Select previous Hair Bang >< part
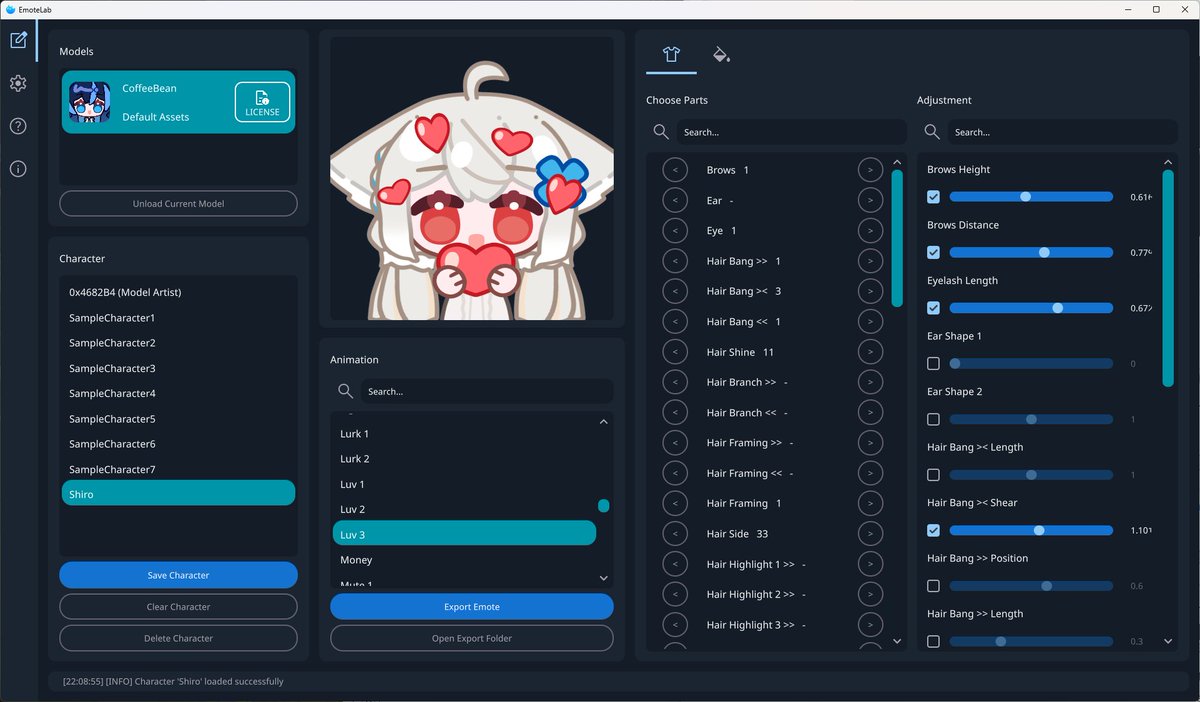This screenshot has width=1200, height=702. pyautogui.click(x=675, y=291)
